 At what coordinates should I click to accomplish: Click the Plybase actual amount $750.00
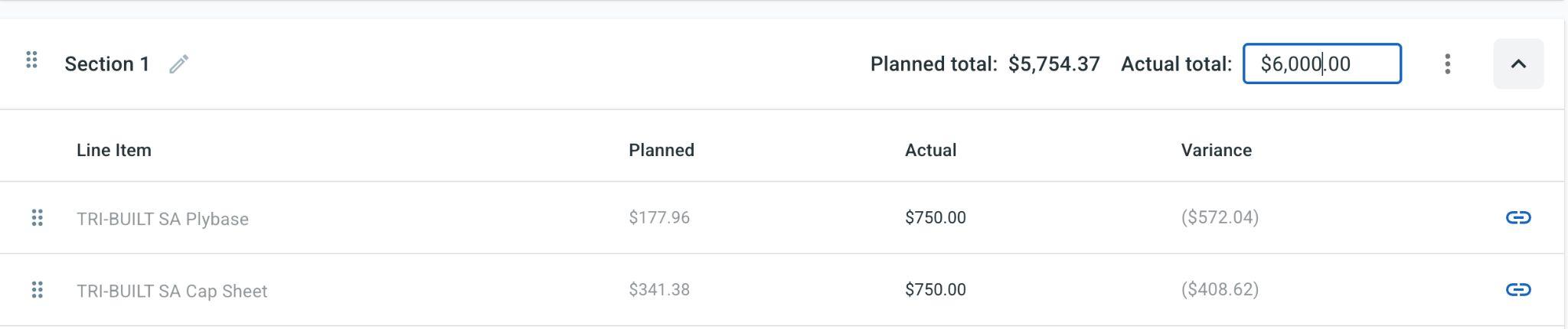tap(935, 218)
